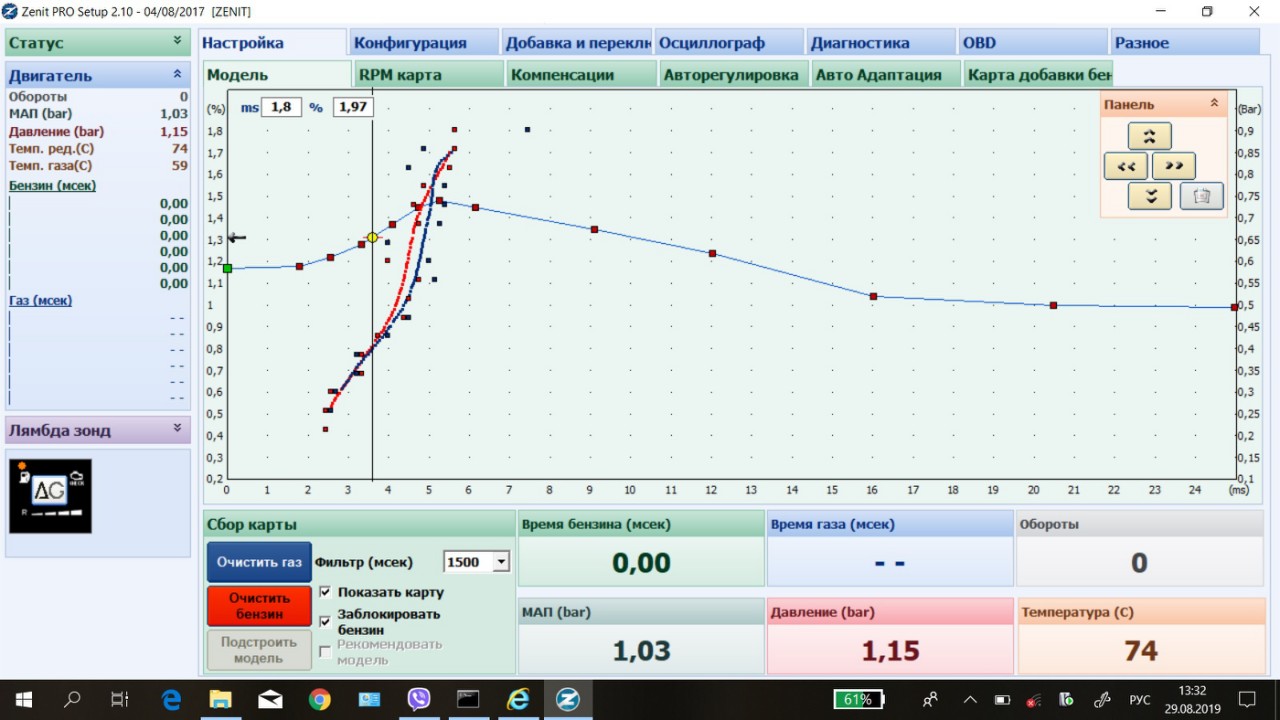Toggle the Заблокировать бензин checkbox
Viewport: 1280px width, 720px height.
point(325,621)
